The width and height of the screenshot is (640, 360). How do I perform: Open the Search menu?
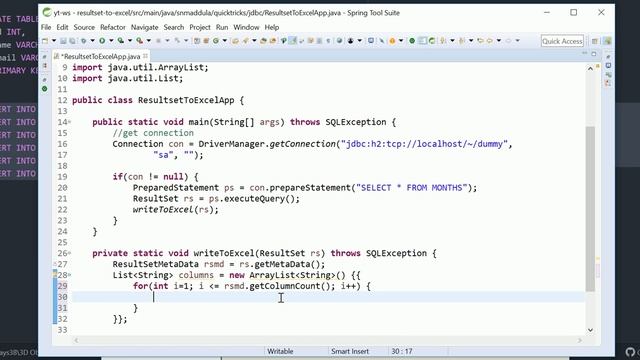point(174,27)
